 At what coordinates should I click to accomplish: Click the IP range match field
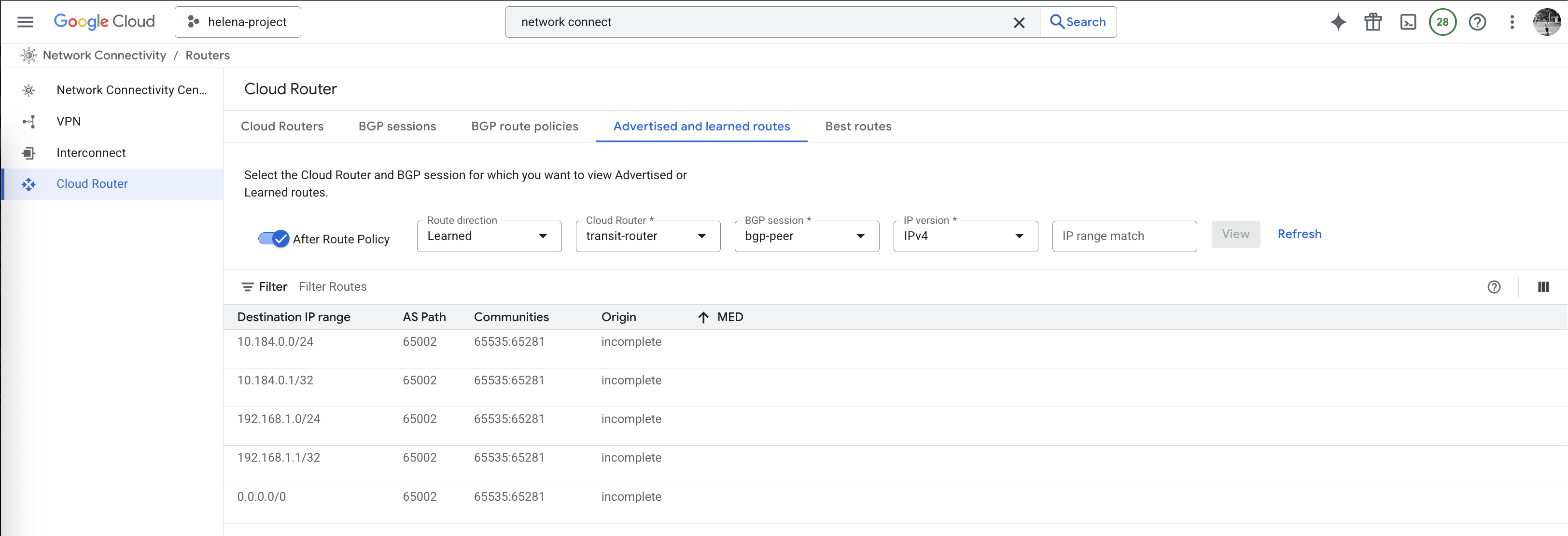pyautogui.click(x=1124, y=236)
